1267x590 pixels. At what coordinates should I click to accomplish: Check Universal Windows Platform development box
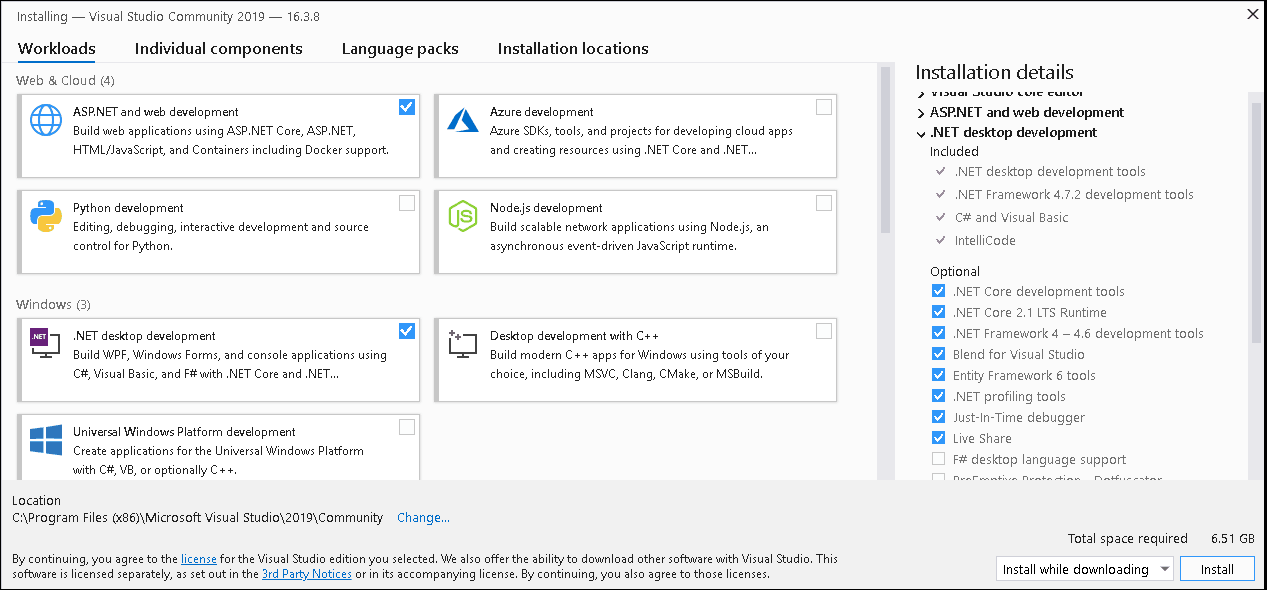[x=406, y=427]
